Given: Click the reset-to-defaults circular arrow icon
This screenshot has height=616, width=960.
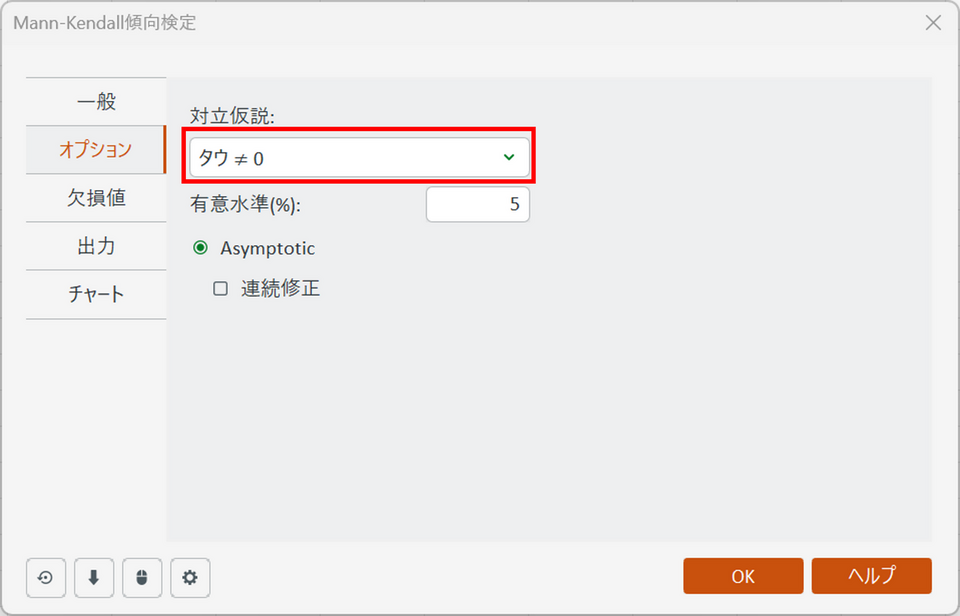Looking at the screenshot, I should pos(46,577).
